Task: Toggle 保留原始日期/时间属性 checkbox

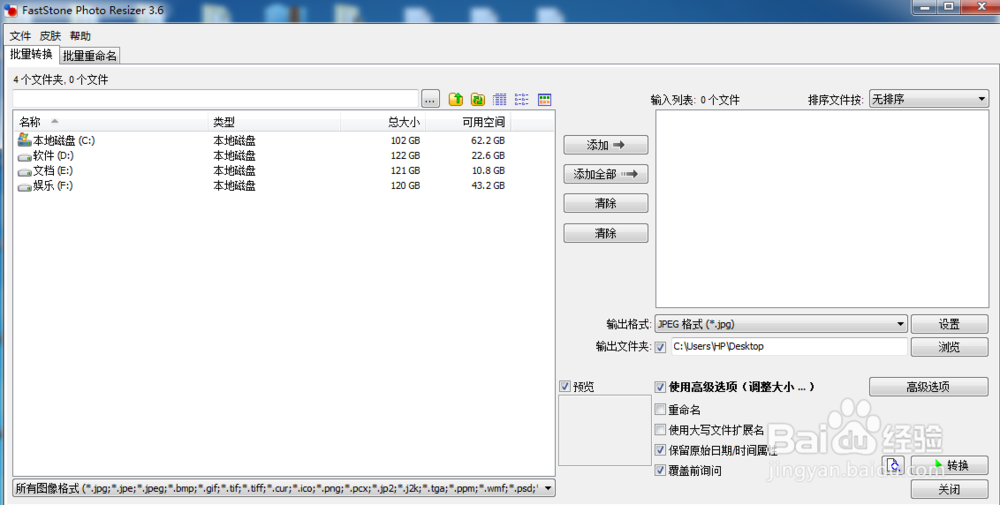Action: click(661, 450)
